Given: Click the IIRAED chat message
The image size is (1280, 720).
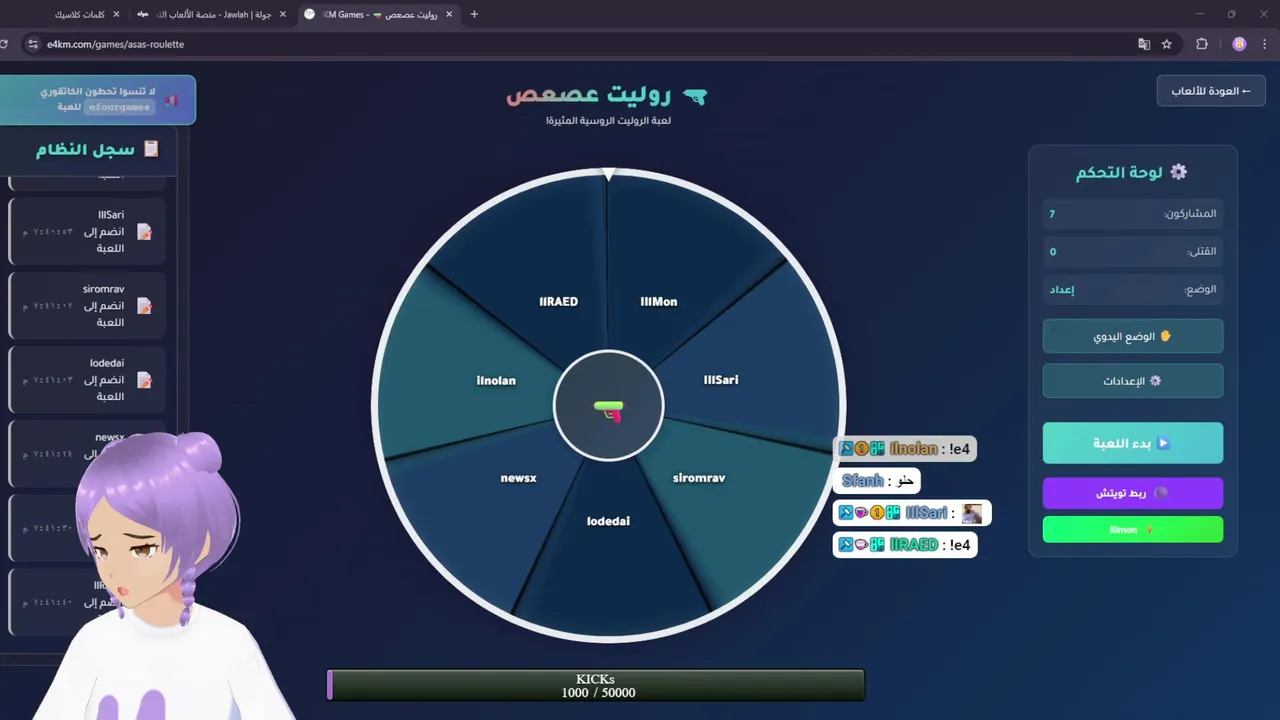Looking at the screenshot, I should 904,545.
